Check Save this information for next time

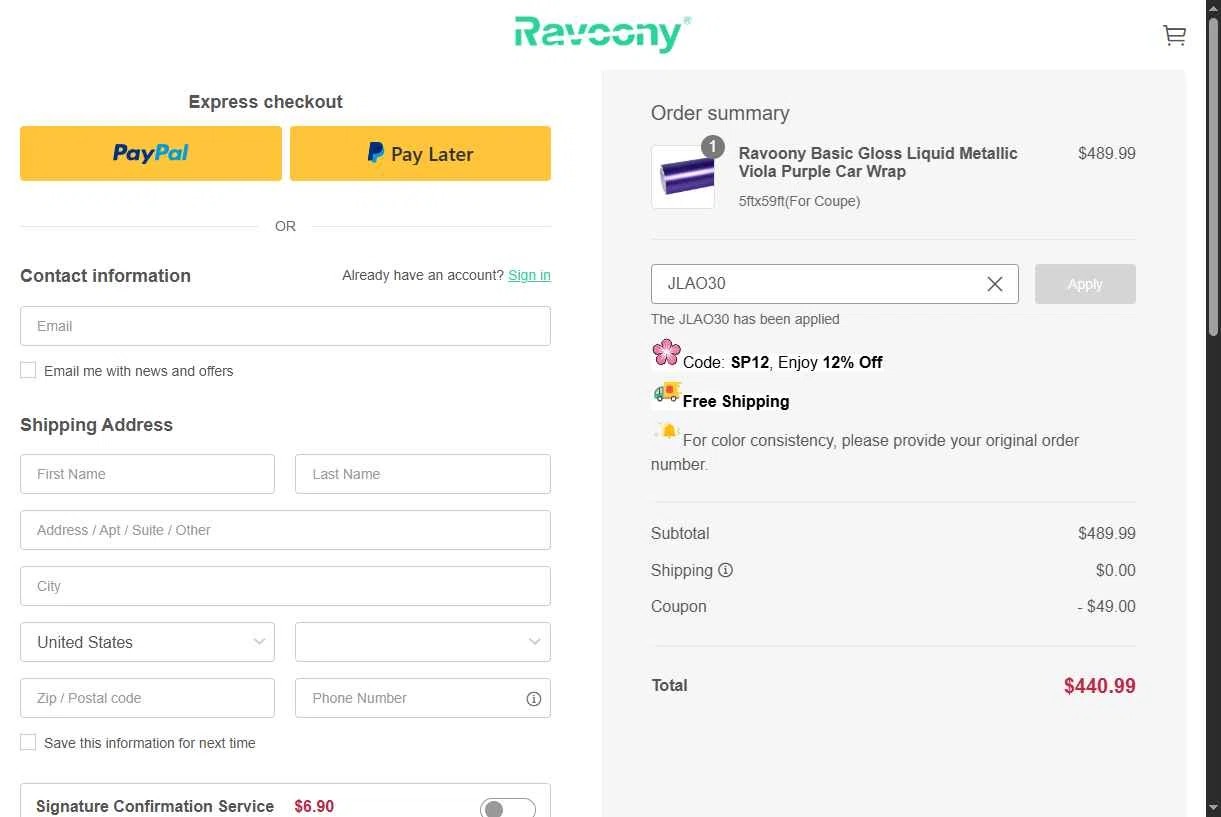tap(28, 742)
